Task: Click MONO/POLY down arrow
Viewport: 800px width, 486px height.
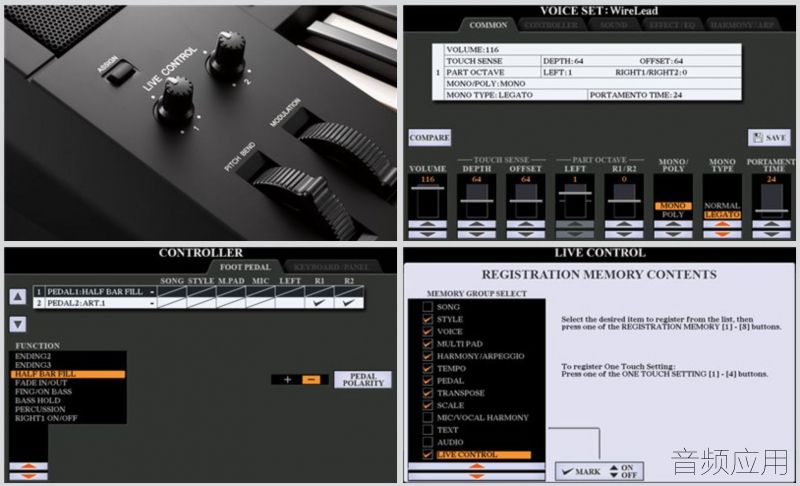Action: pyautogui.click(x=673, y=235)
